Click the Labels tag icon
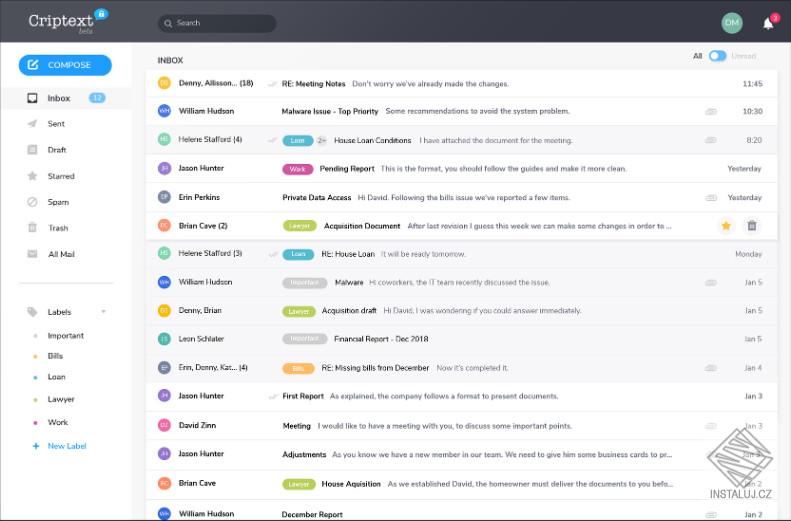The height and width of the screenshot is (521, 791). coord(32,312)
